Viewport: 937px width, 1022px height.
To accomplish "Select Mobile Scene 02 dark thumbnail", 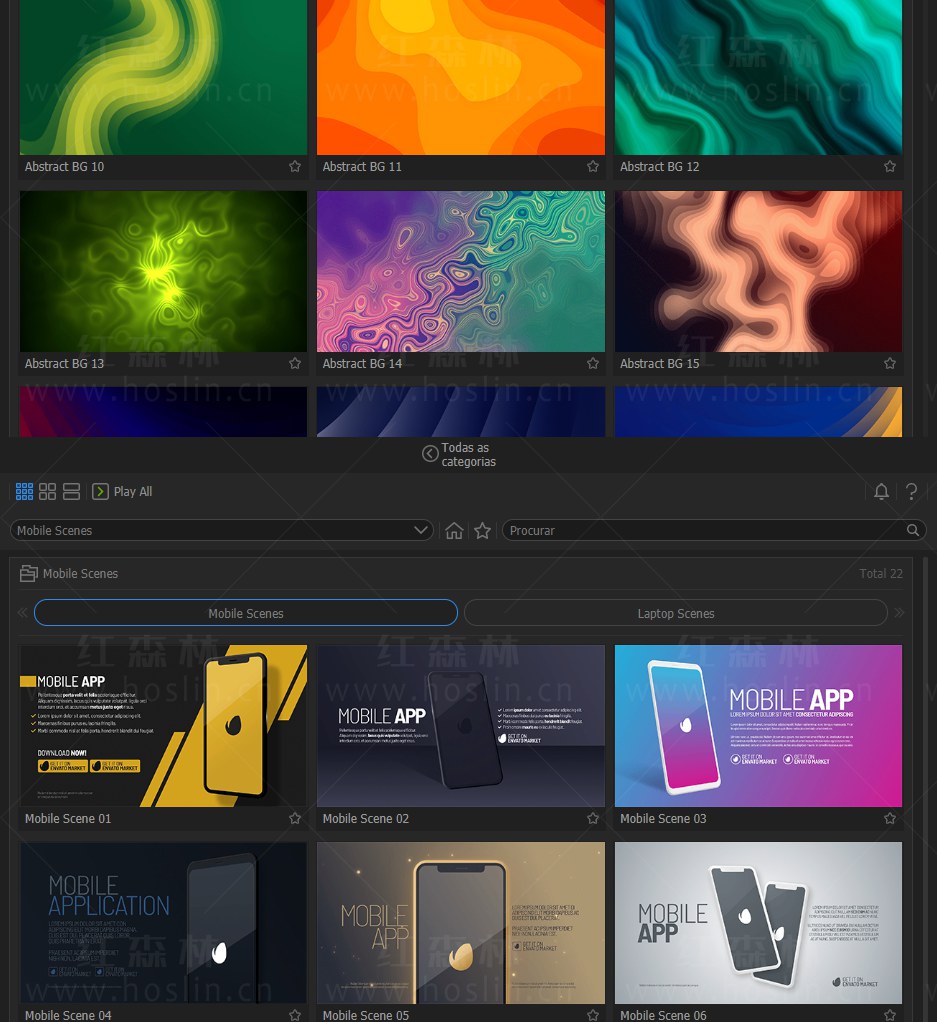I will (461, 726).
